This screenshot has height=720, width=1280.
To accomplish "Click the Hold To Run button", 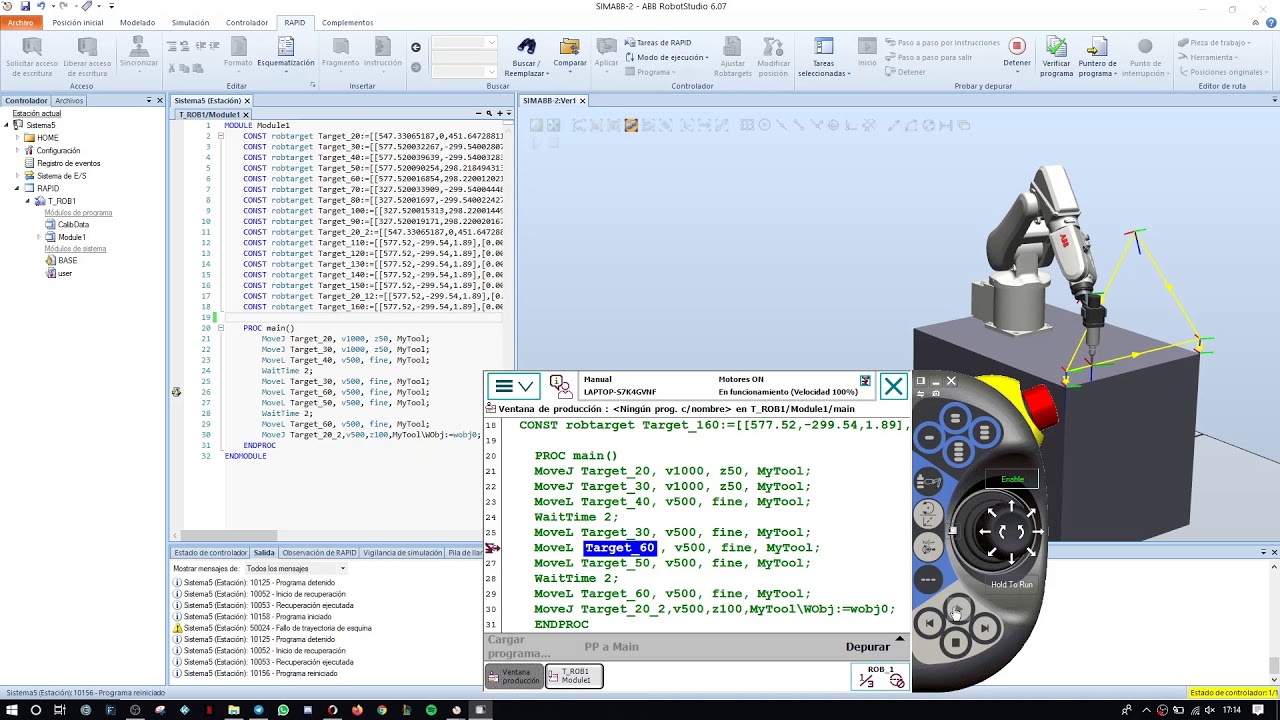I will (x=1012, y=584).
